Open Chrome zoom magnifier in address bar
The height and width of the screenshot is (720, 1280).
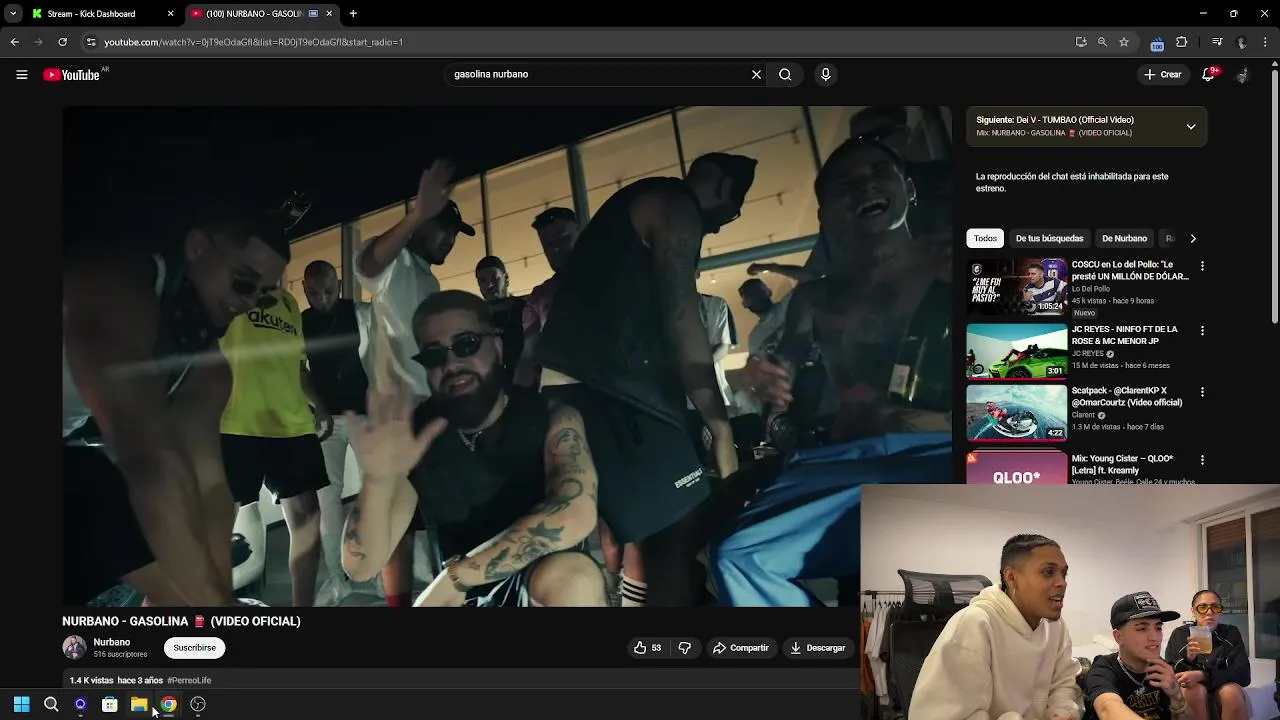coord(1102,42)
